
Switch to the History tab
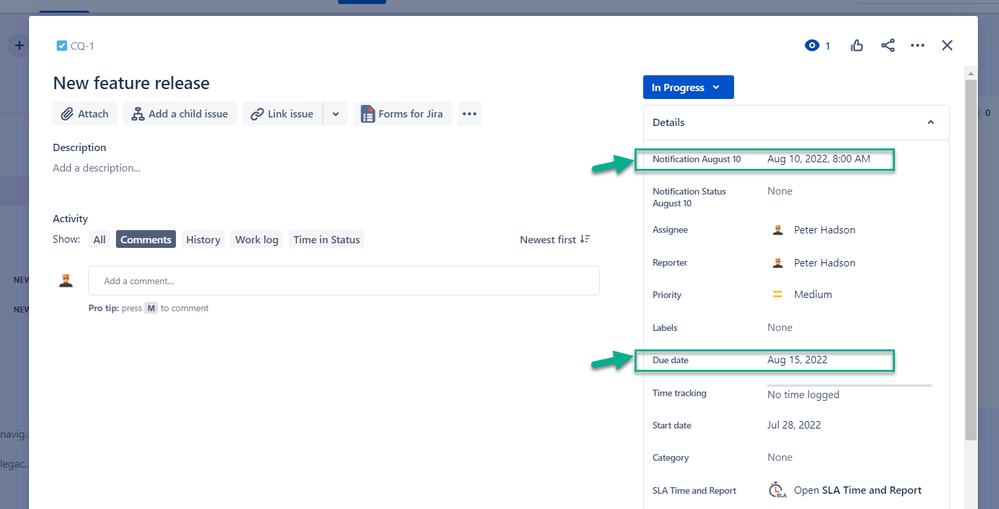click(x=203, y=240)
